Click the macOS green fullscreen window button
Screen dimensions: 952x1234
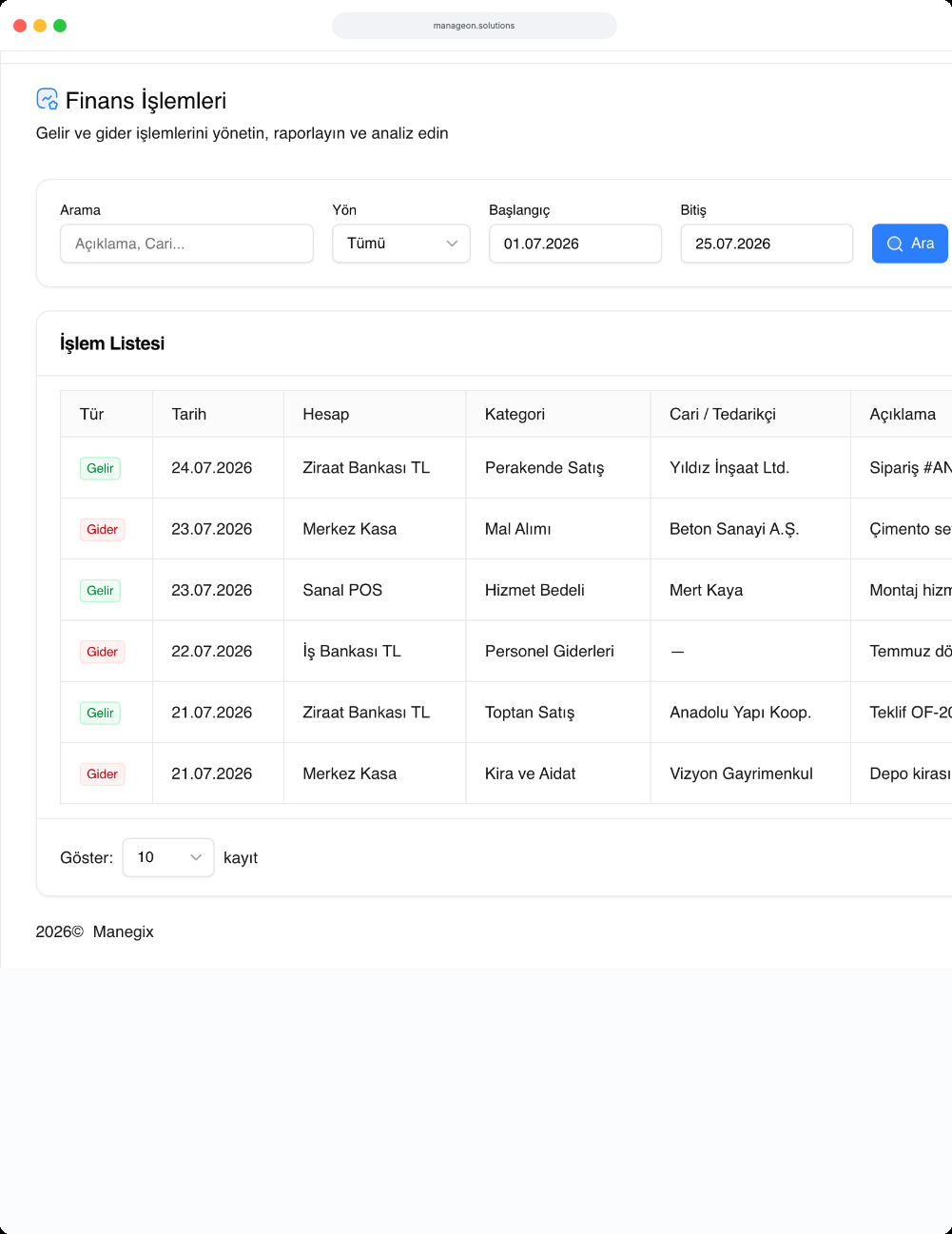click(60, 26)
